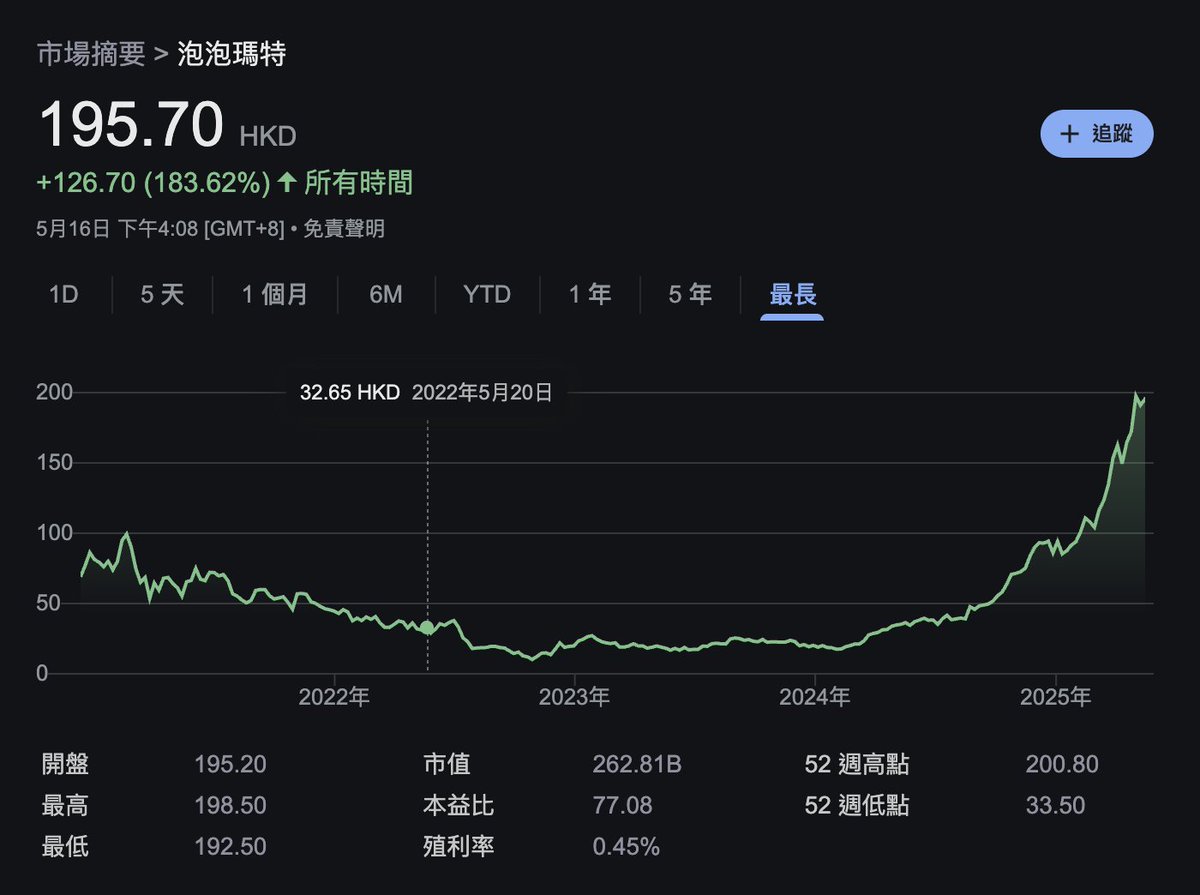1200x895 pixels.
Task: Click the 開盤 label
Action: 65,765
